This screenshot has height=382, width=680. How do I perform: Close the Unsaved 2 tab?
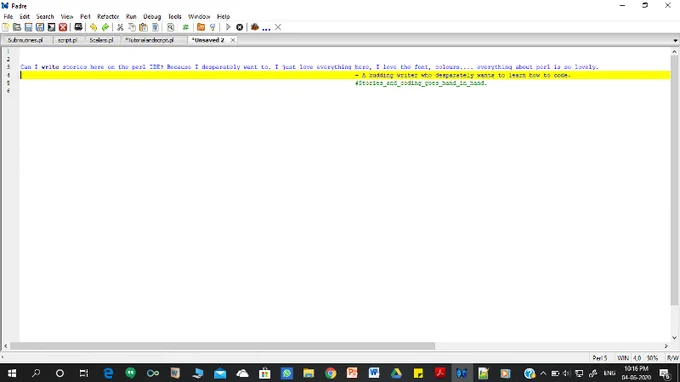[x=232, y=40]
